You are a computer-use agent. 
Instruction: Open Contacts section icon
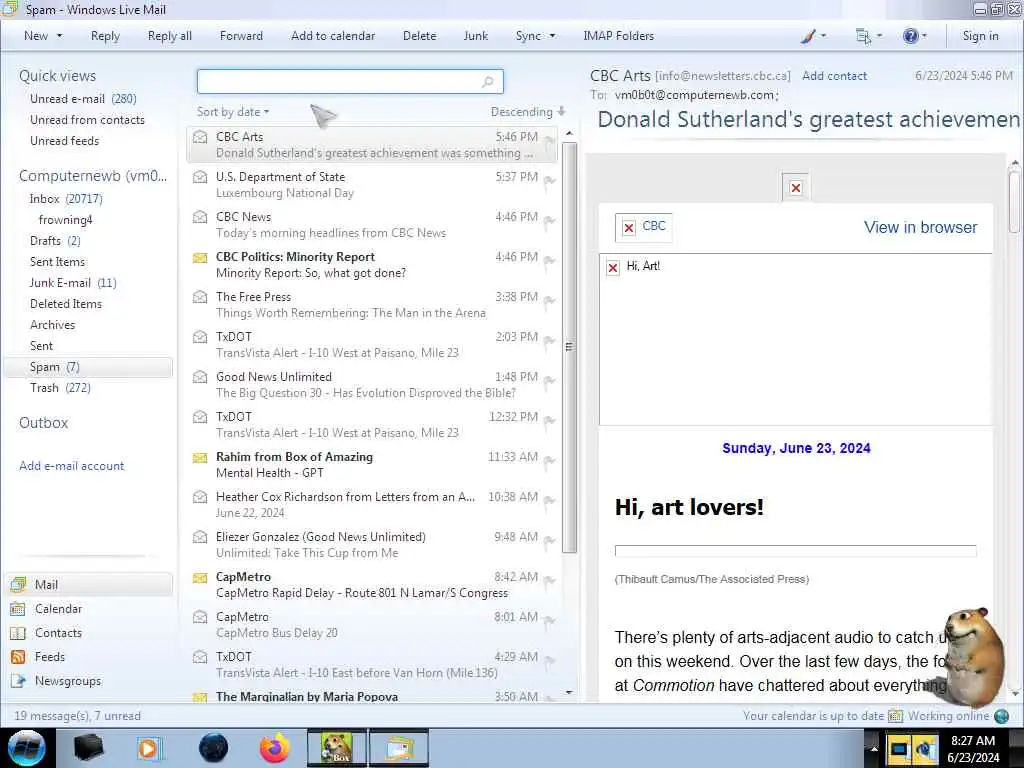click(x=18, y=633)
